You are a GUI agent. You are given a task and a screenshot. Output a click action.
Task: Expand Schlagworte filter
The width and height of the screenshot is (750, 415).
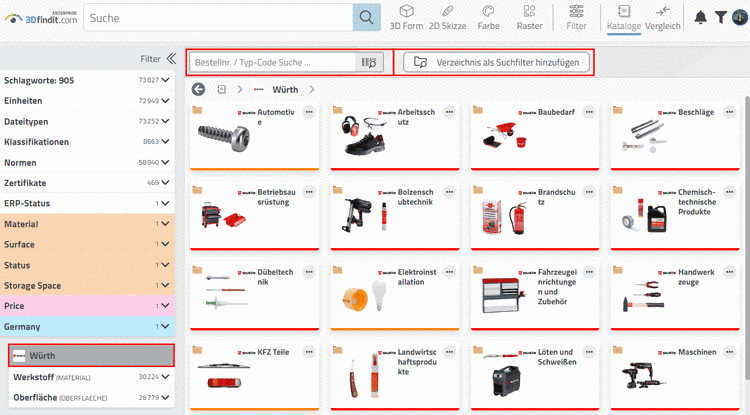[165, 80]
